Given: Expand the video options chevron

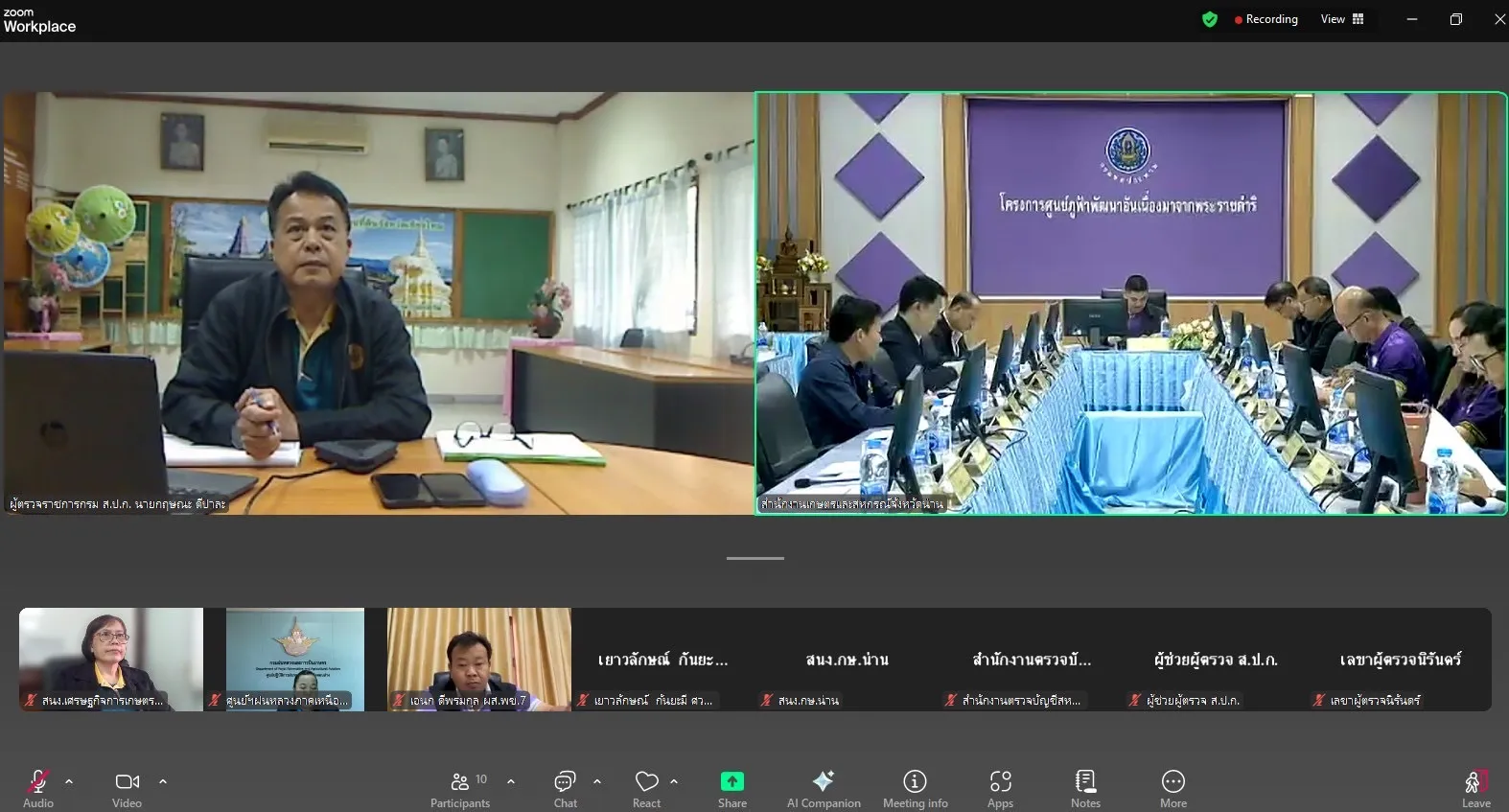Looking at the screenshot, I should [x=163, y=781].
